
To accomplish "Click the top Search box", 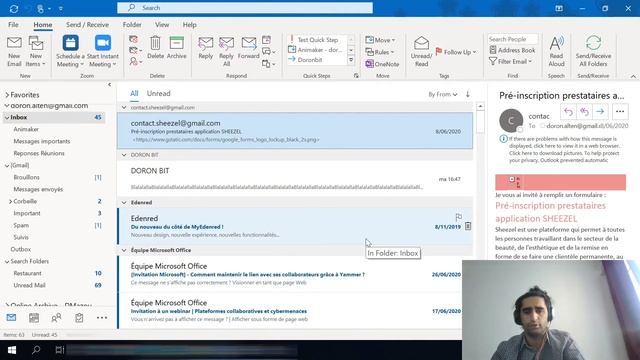I will click(x=245, y=8).
